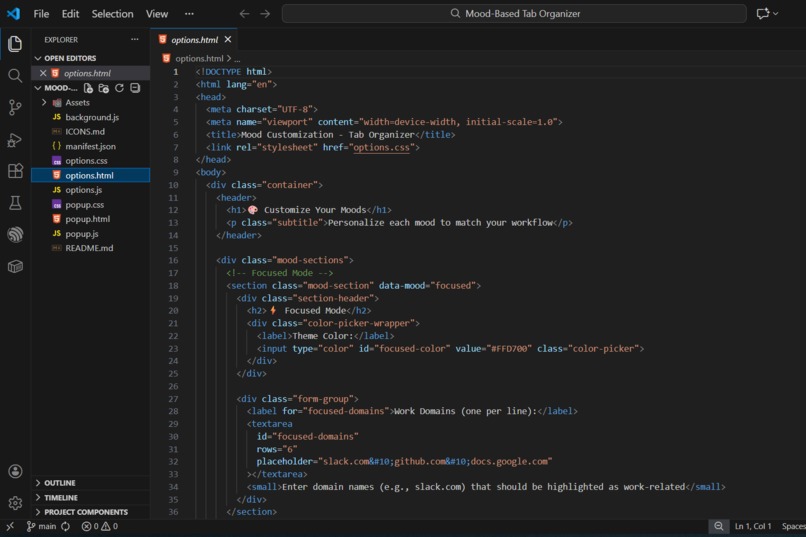Open the Extensions view
806x537 pixels.
15,171
